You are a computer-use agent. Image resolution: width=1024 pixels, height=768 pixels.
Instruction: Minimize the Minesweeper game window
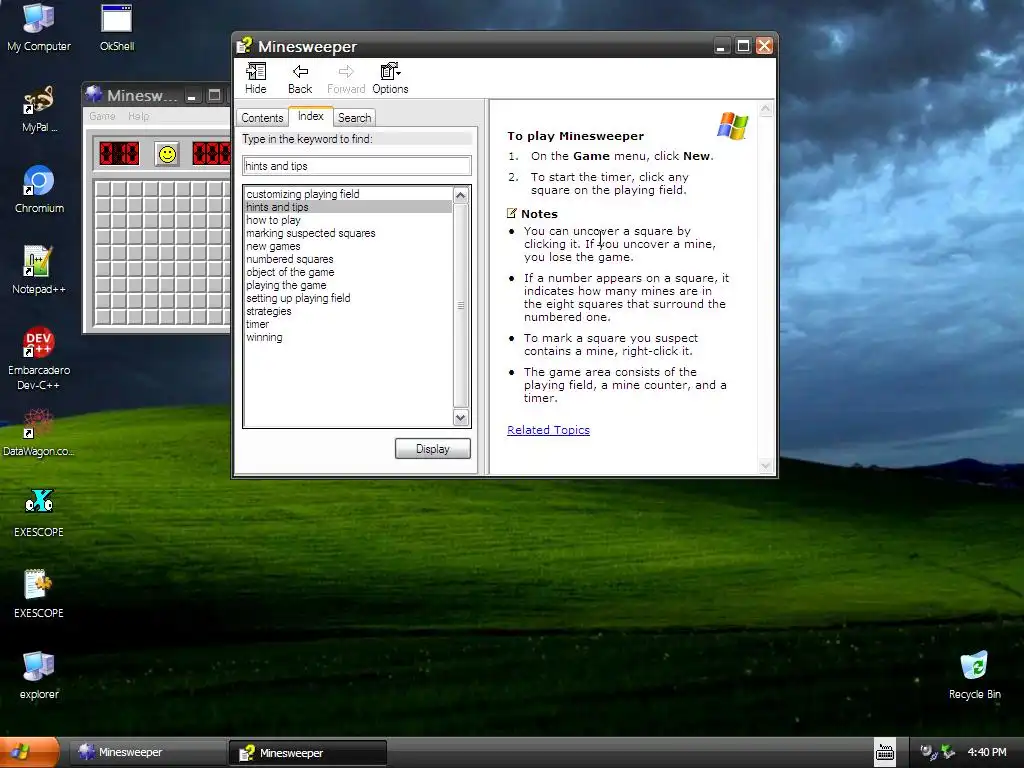(192, 97)
